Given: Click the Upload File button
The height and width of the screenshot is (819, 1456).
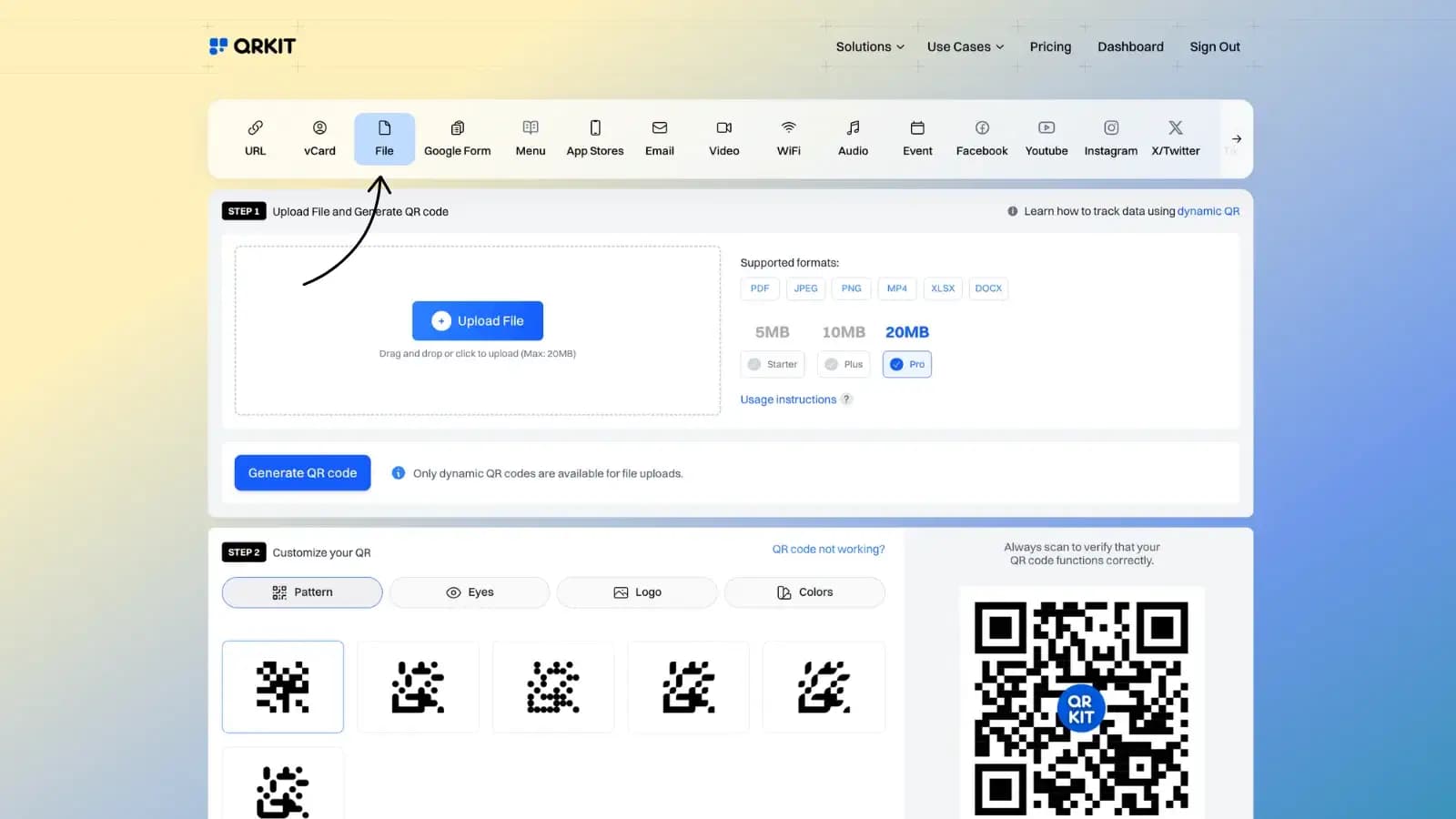Looking at the screenshot, I should (477, 320).
